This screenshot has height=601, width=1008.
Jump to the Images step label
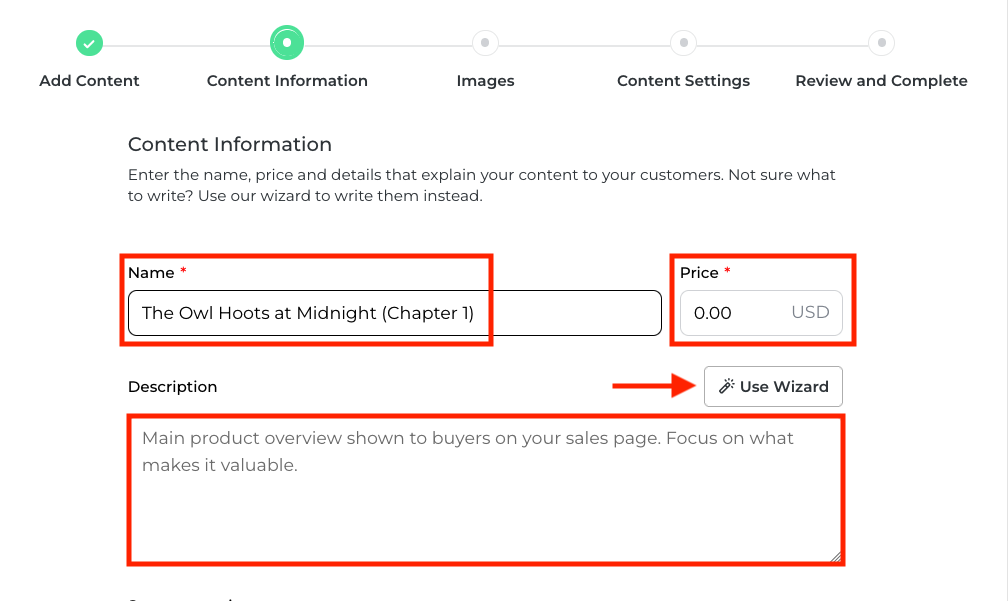(x=485, y=81)
